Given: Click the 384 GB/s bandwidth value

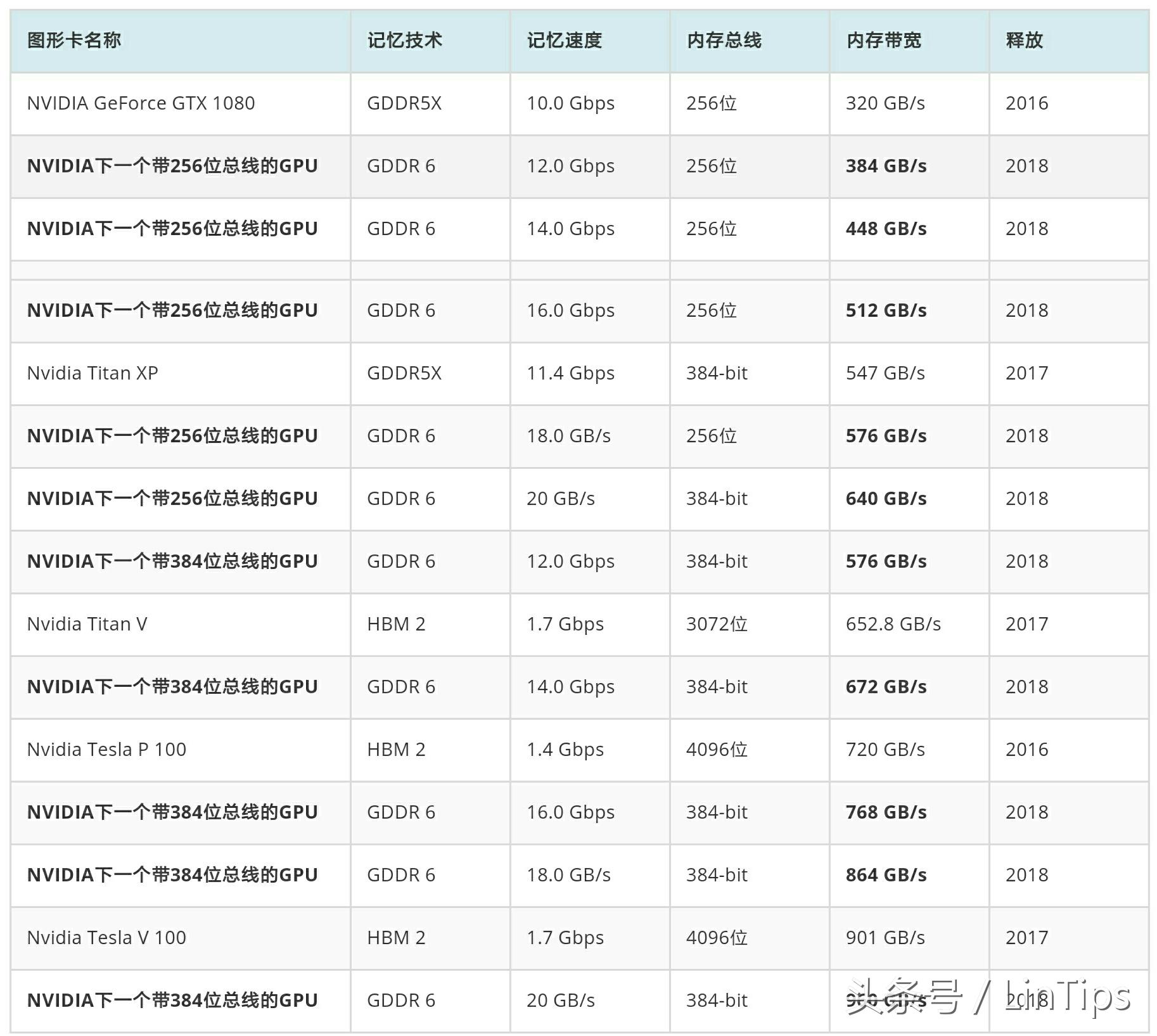Looking at the screenshot, I should 886,166.
